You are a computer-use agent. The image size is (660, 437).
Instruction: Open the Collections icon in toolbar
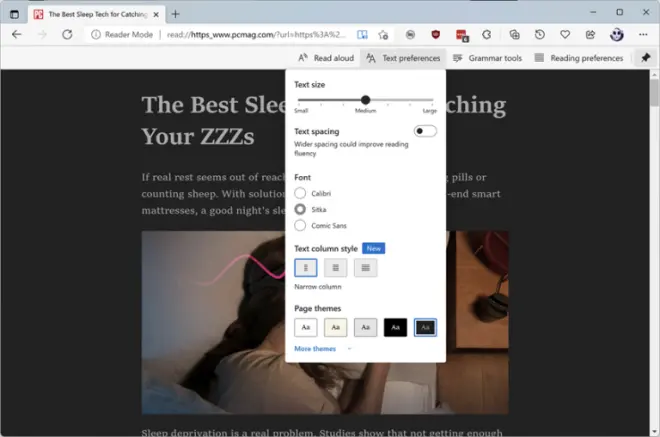[514, 35]
